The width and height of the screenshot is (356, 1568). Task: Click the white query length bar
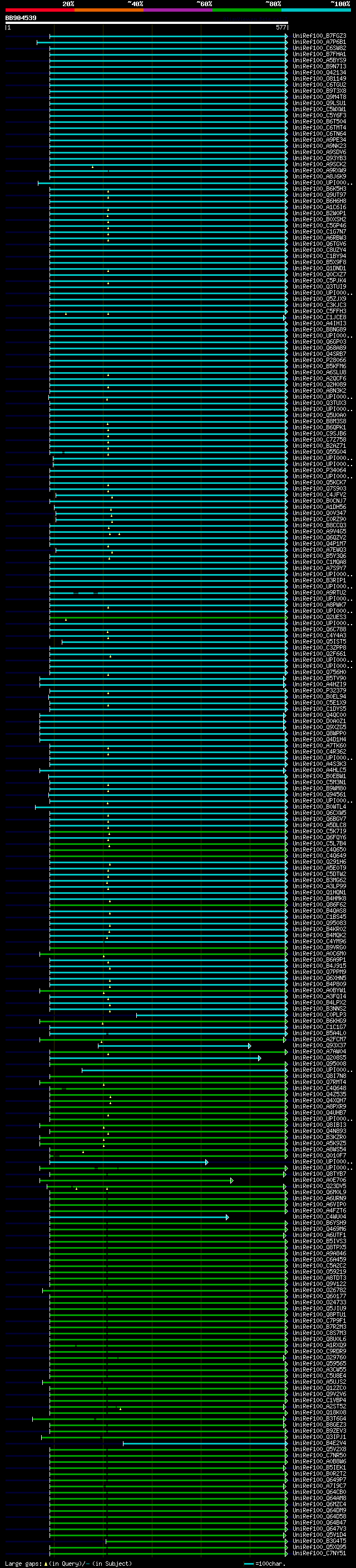(147, 23)
